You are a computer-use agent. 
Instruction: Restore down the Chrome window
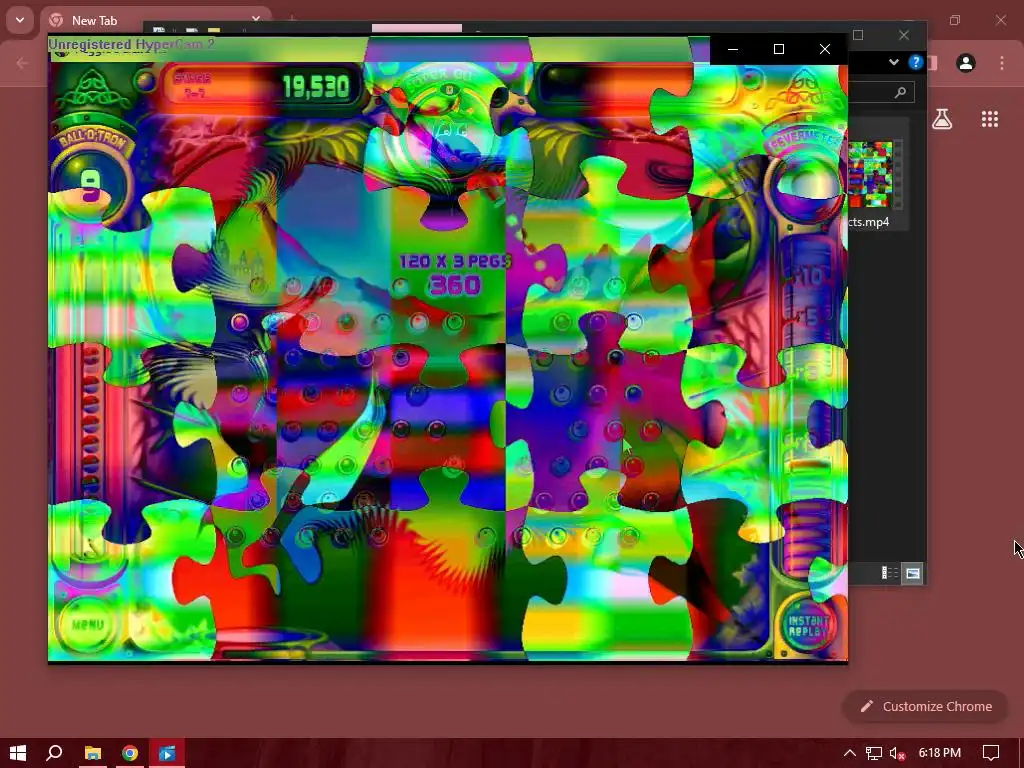(955, 20)
